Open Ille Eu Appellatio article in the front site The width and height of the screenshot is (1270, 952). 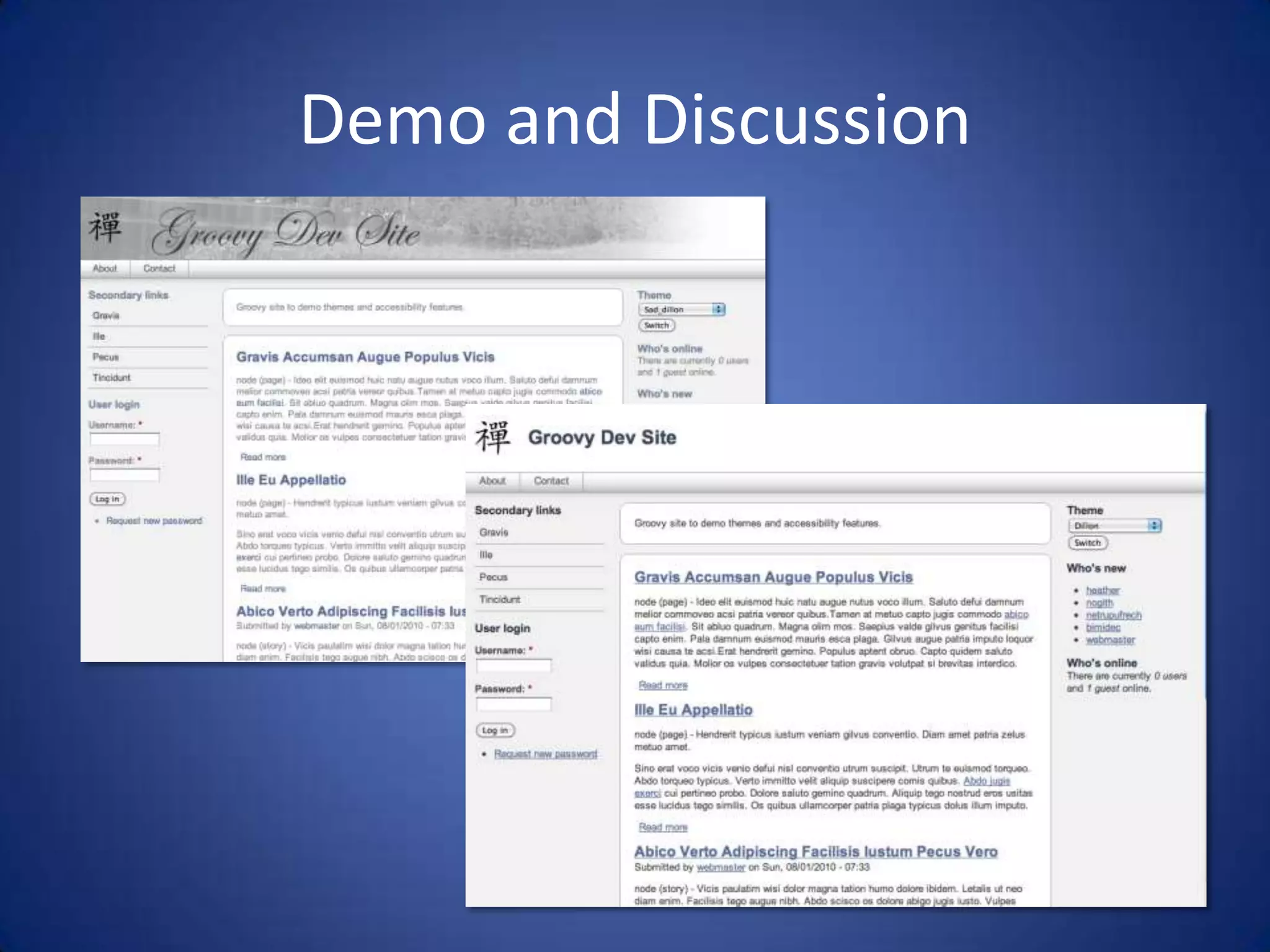point(693,710)
